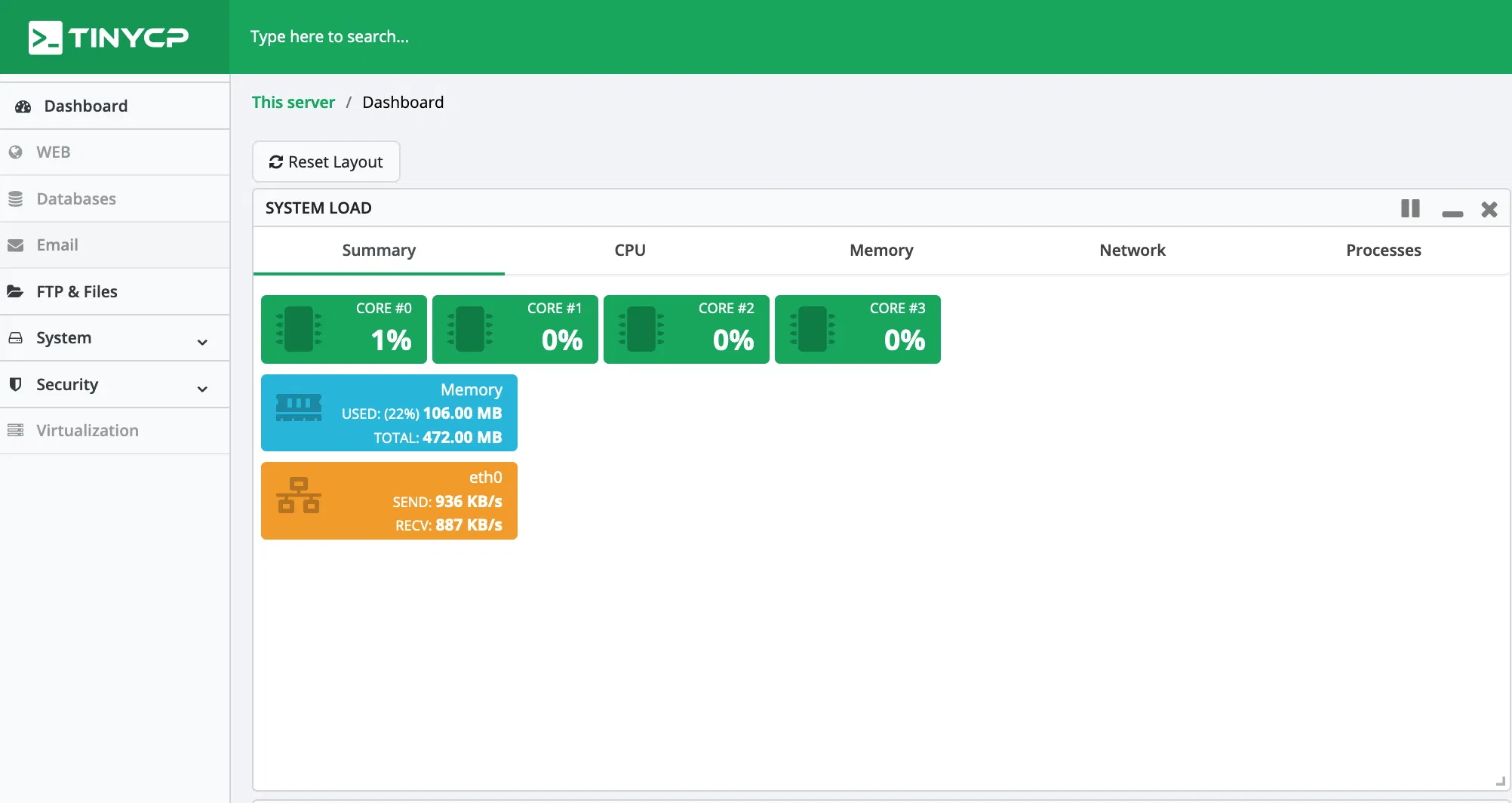Click the Email envelope icon
The height and width of the screenshot is (803, 1512).
click(15, 245)
